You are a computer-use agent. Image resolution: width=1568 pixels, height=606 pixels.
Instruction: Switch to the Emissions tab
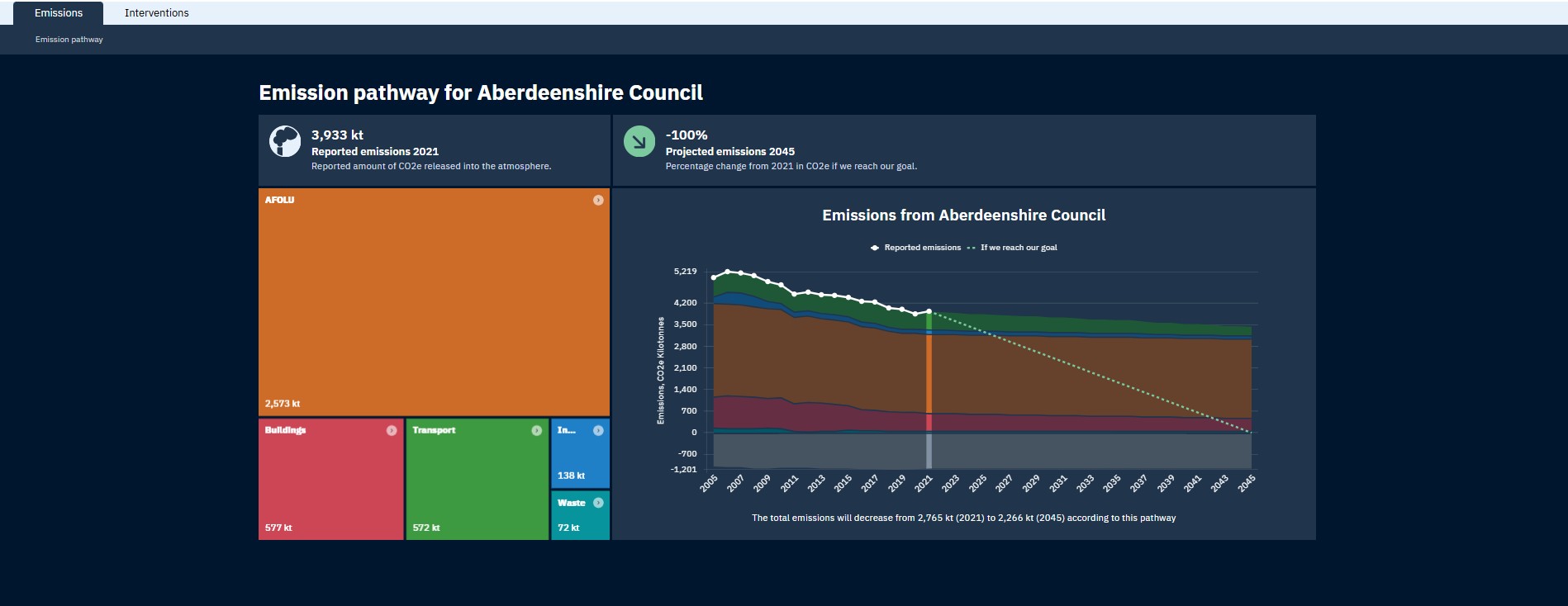(59, 13)
